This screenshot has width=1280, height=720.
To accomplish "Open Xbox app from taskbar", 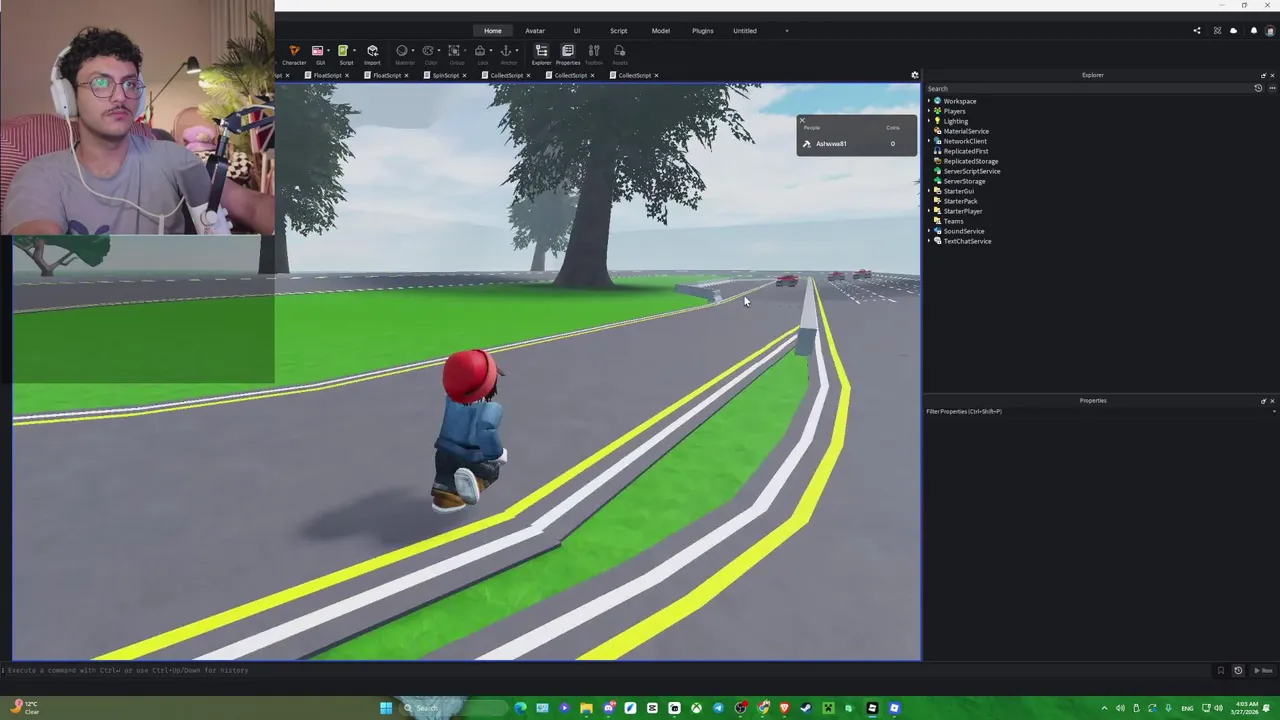I will [696, 708].
